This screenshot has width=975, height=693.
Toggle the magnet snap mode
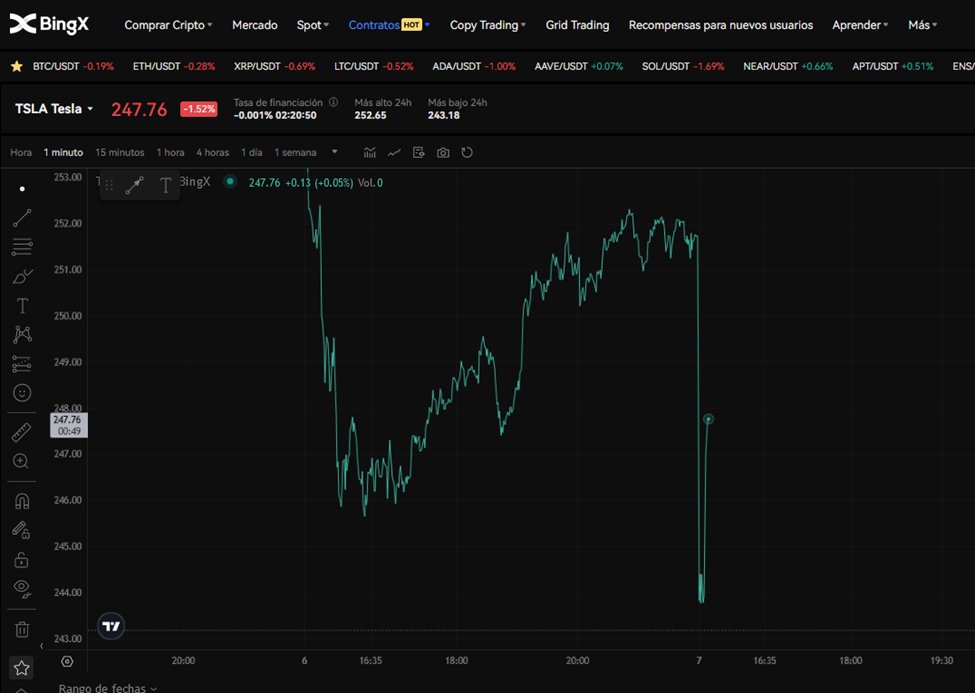(22, 501)
